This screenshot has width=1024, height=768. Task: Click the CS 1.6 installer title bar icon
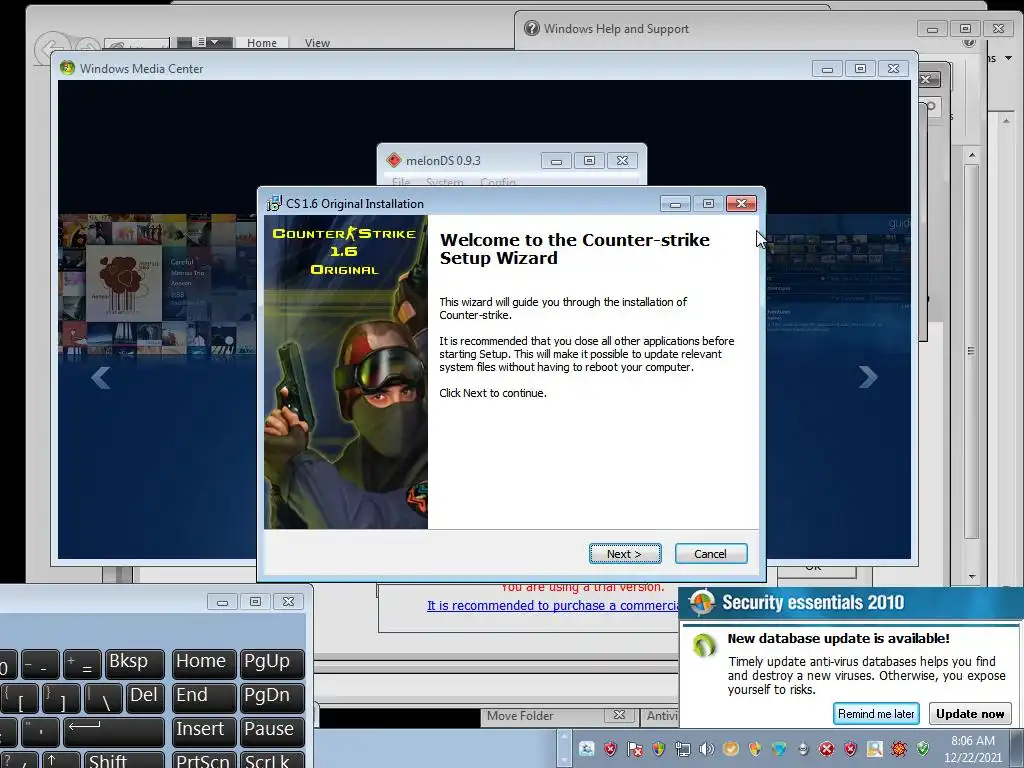[274, 203]
